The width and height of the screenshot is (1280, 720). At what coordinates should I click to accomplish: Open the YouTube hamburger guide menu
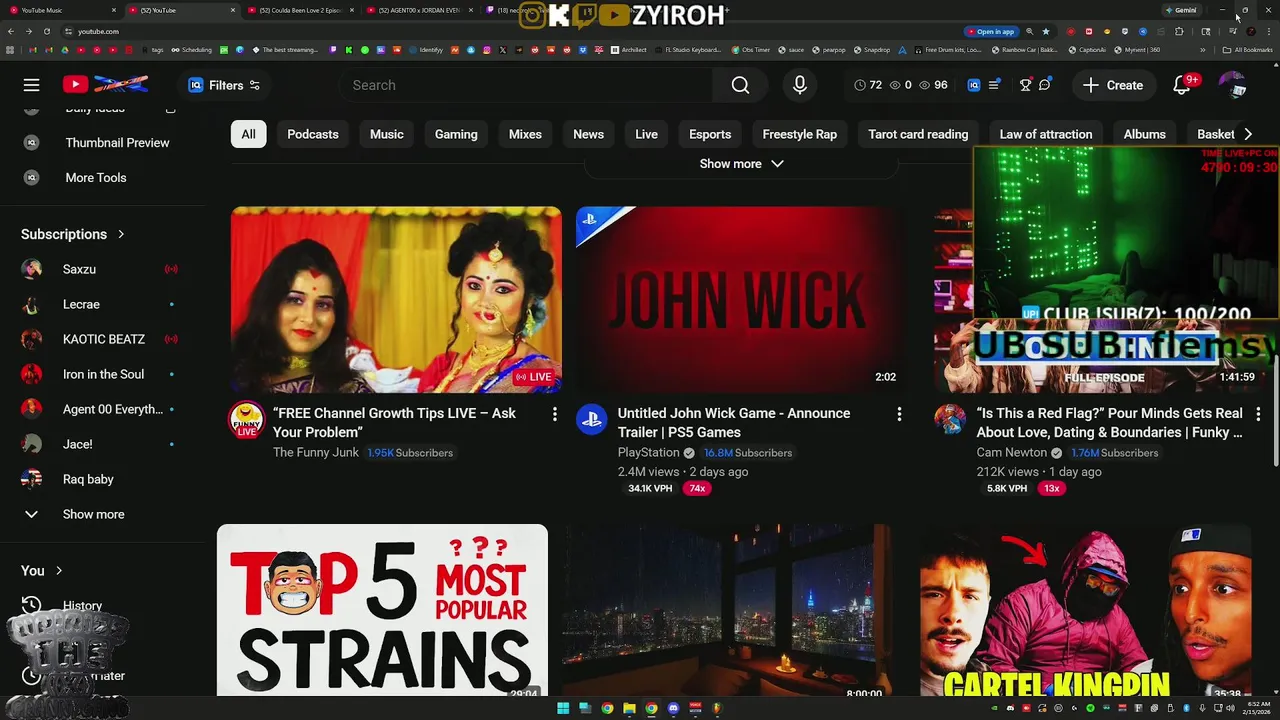(x=32, y=85)
